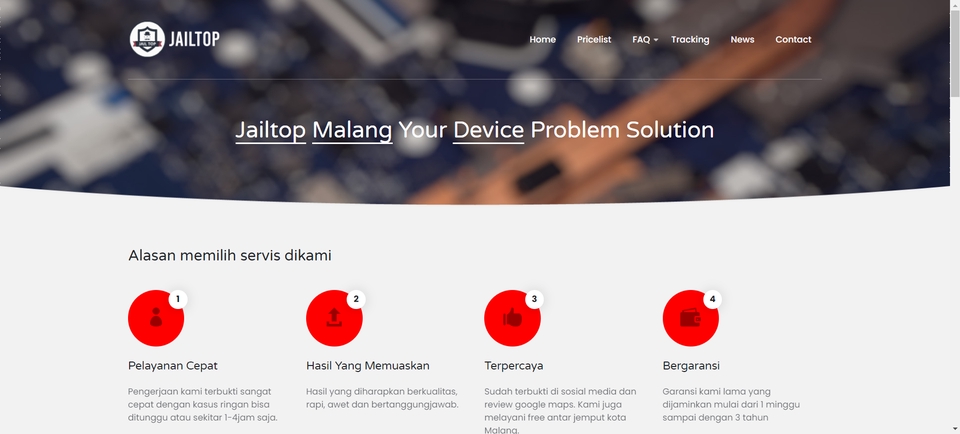Viewport: 960px width, 434px height.
Task: Open the News menu item
Action: pyautogui.click(x=742, y=39)
